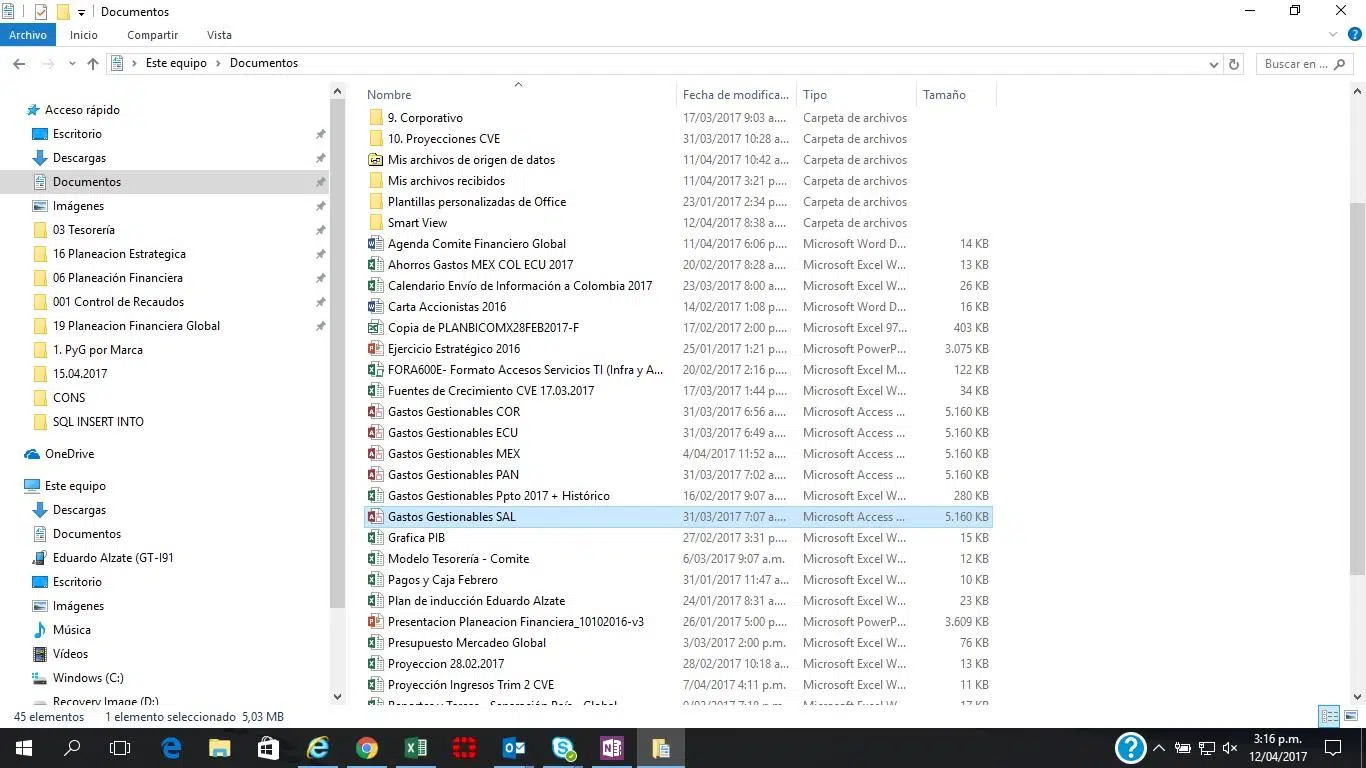Switch to the Vista ribbon tab
1366x768 pixels.
coord(219,35)
